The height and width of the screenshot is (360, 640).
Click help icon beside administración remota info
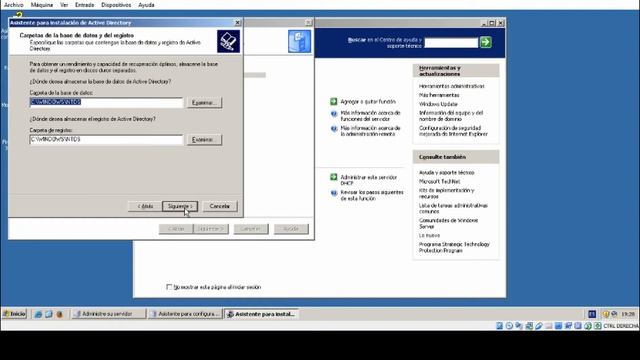(334, 129)
